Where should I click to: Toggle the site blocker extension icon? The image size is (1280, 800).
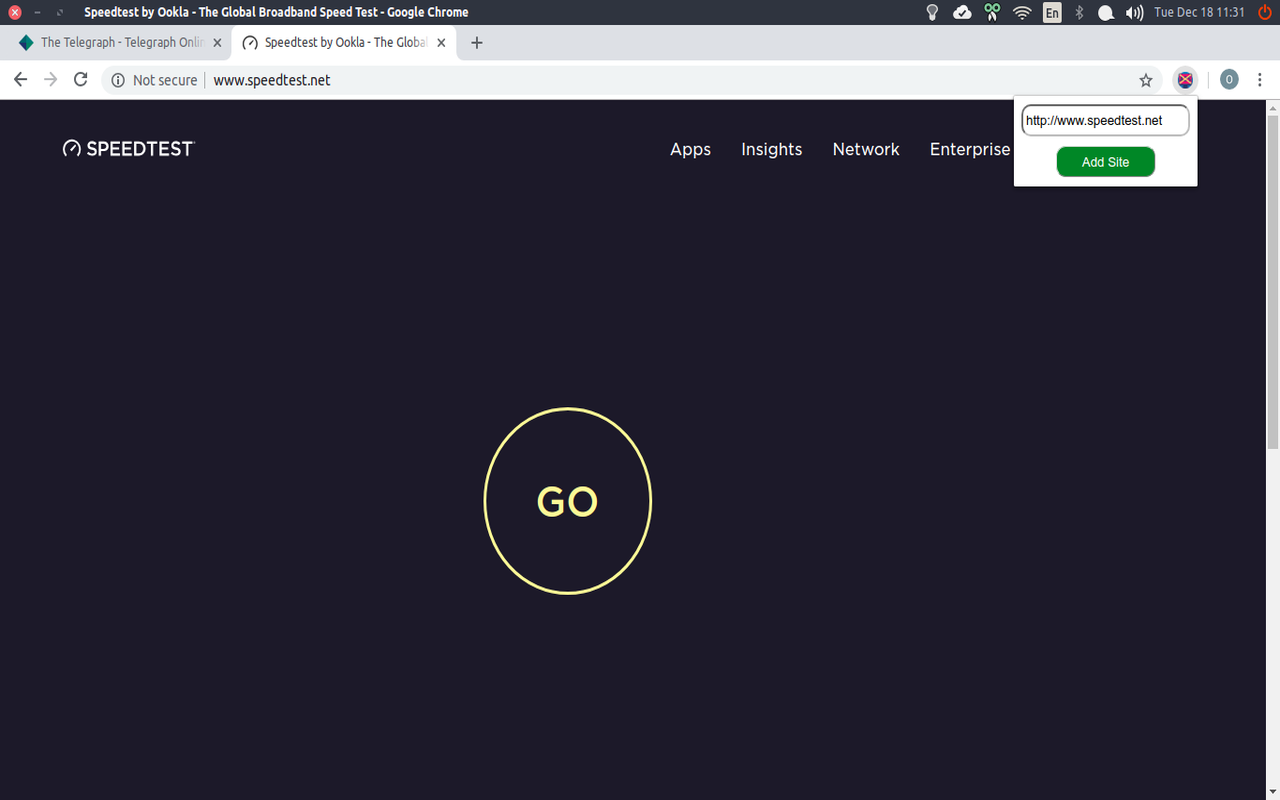tap(1185, 80)
